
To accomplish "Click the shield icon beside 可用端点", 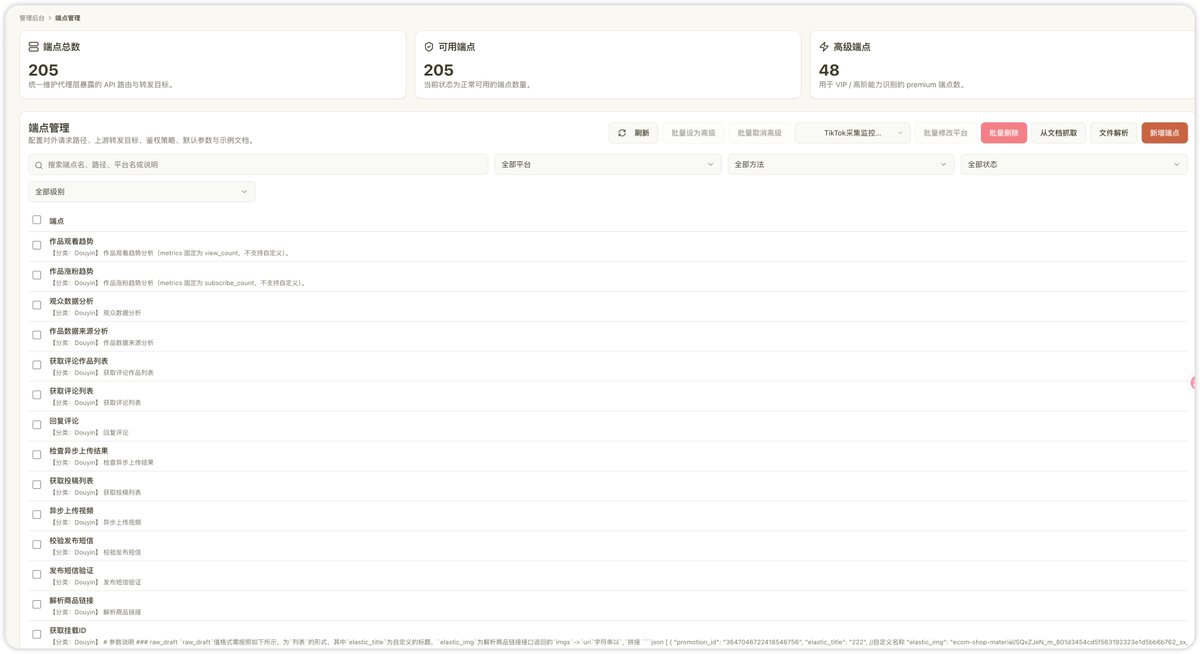I will click(x=429, y=46).
